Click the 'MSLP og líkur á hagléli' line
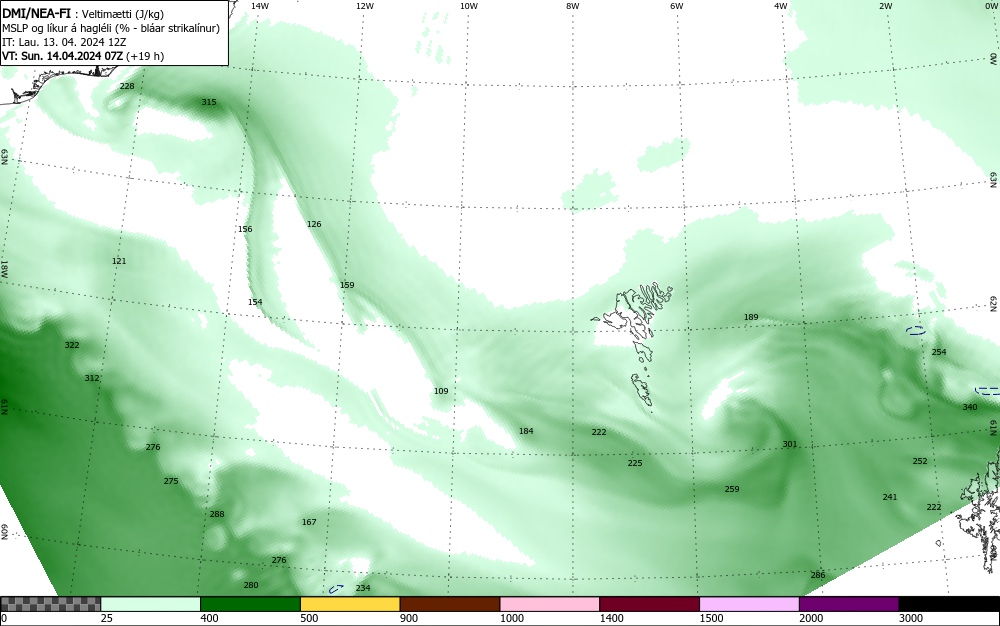This screenshot has width=1000, height=626. tap(111, 28)
